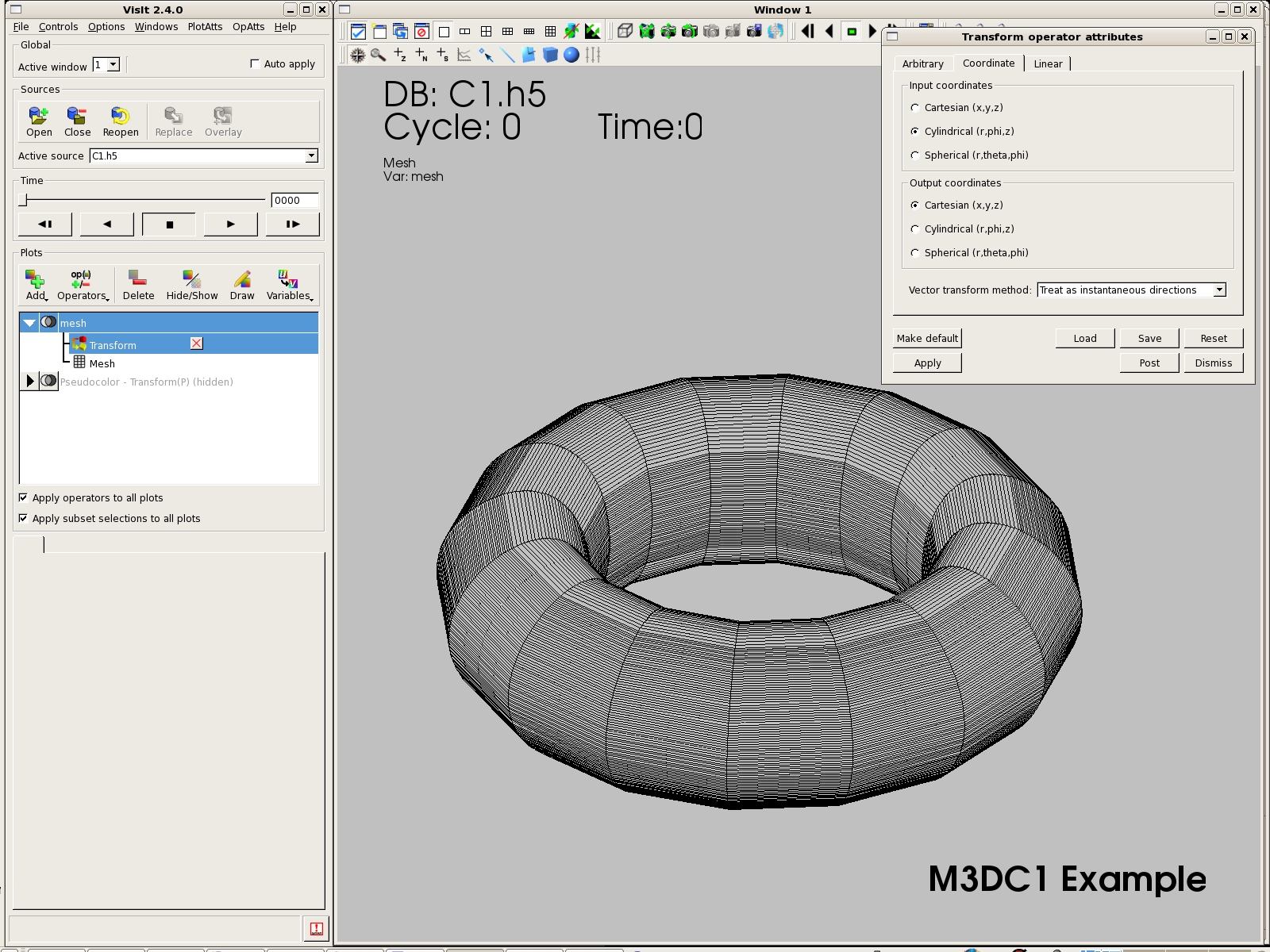Switch to the Arbitrary tab
The width and height of the screenshot is (1270, 952).
pos(923,63)
